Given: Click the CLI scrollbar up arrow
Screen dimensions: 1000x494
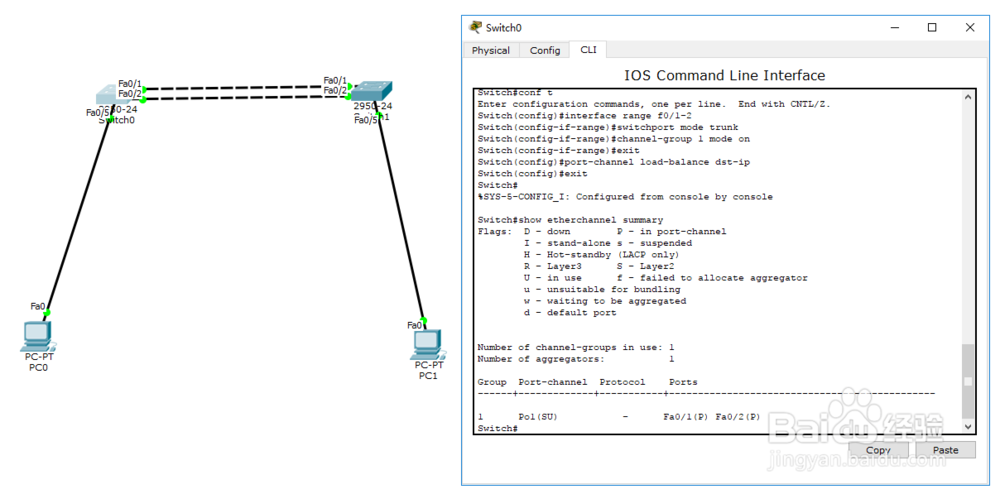Looking at the screenshot, I should [x=968, y=97].
